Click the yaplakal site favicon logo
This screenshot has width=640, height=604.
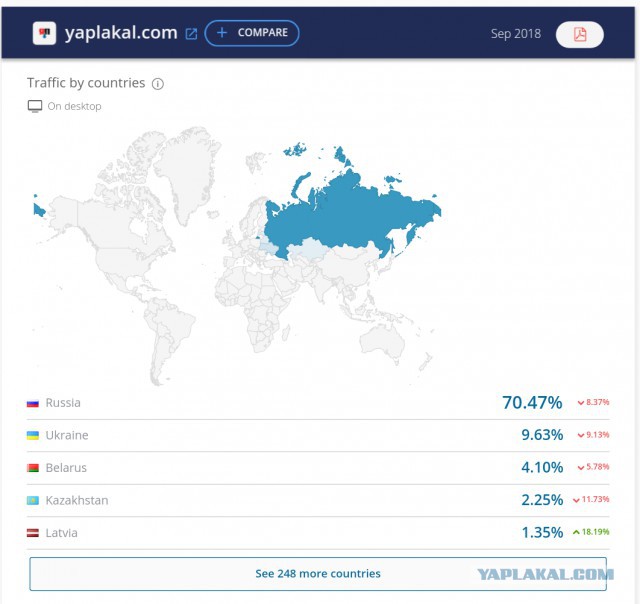click(44, 33)
